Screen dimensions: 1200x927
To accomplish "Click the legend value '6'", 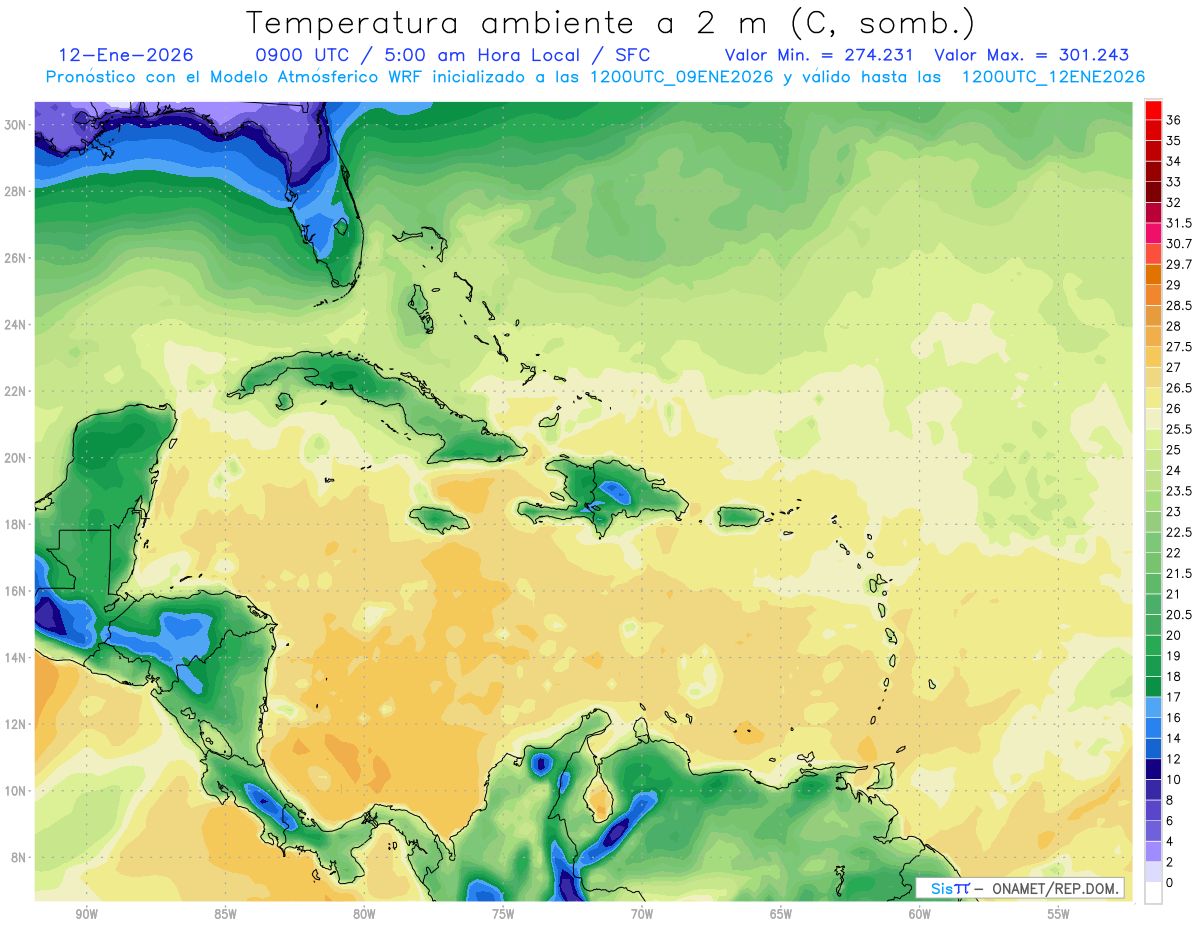I will coord(1170,820).
